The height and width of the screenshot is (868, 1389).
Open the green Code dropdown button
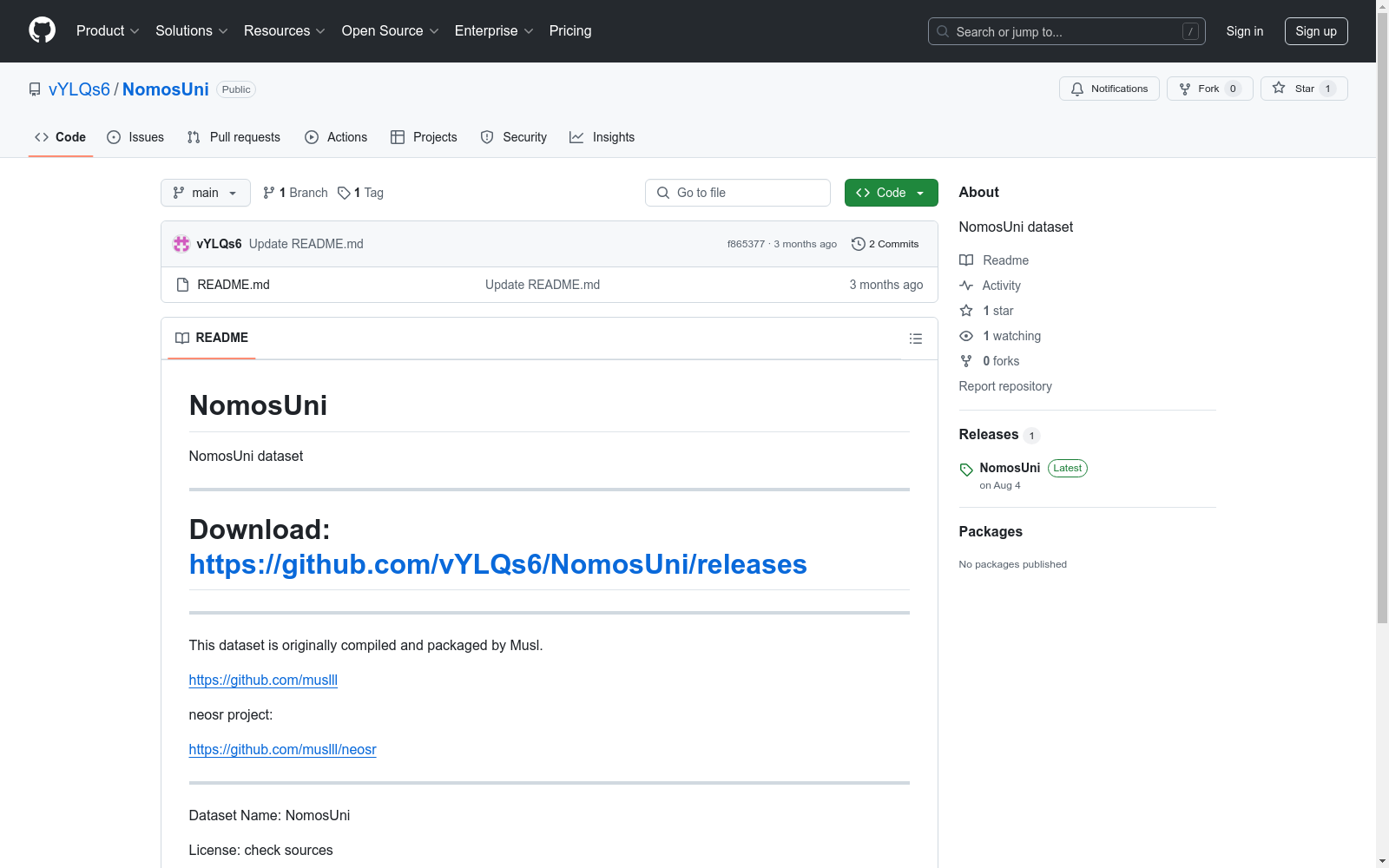coord(892,193)
